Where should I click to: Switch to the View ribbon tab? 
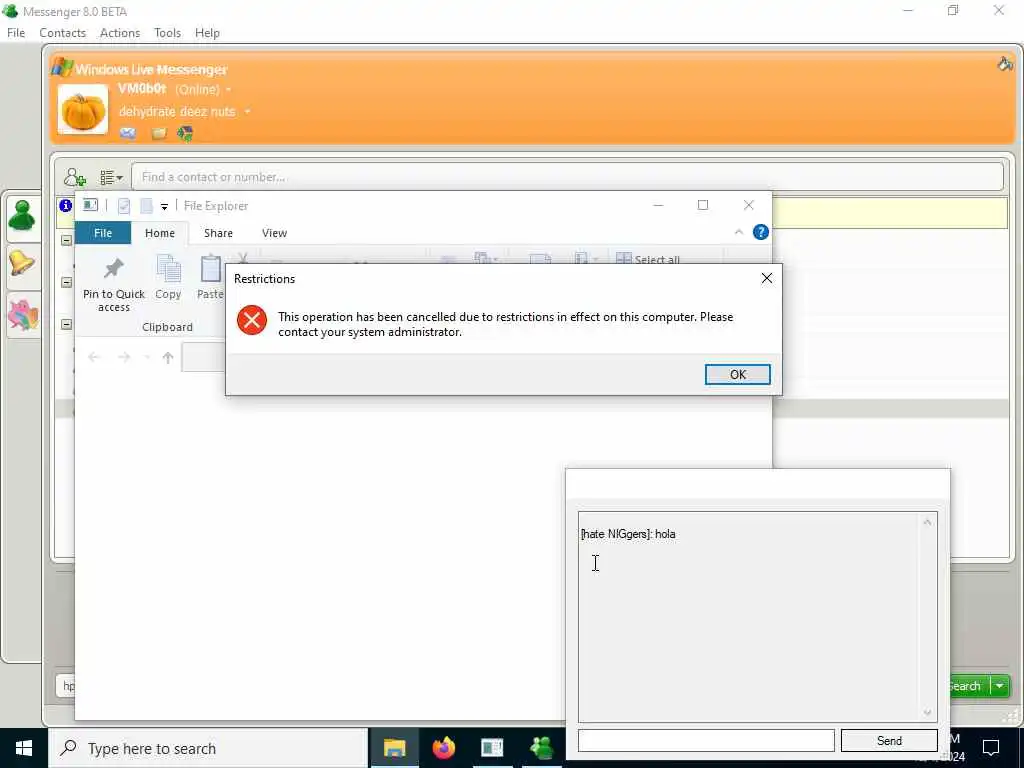(x=274, y=233)
